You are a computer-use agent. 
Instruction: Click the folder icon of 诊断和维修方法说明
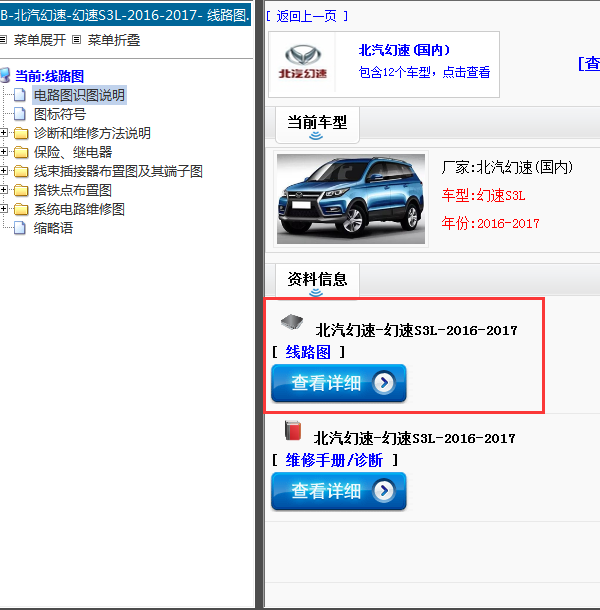click(21, 133)
